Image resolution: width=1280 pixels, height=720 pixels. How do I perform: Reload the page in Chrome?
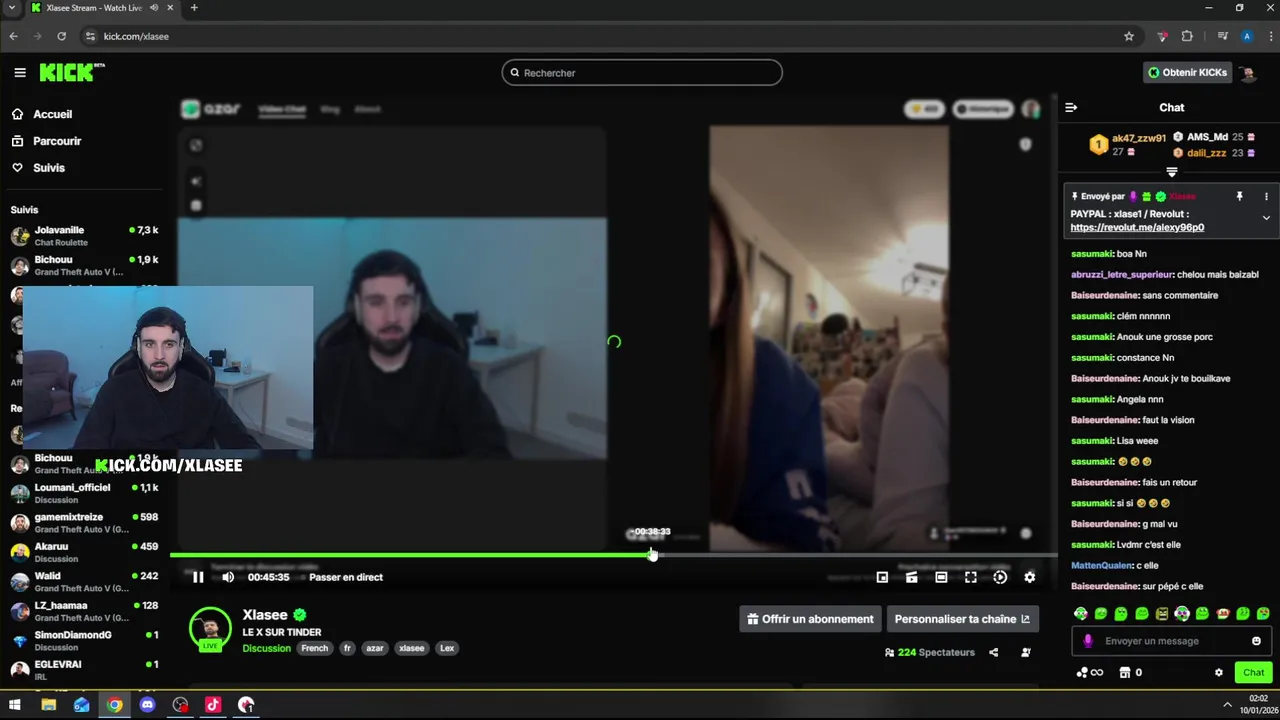click(62, 36)
